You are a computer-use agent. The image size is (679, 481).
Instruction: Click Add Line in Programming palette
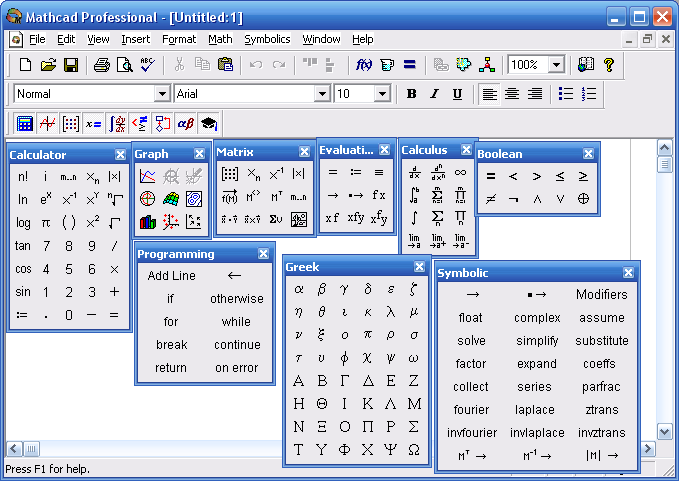coord(171,276)
